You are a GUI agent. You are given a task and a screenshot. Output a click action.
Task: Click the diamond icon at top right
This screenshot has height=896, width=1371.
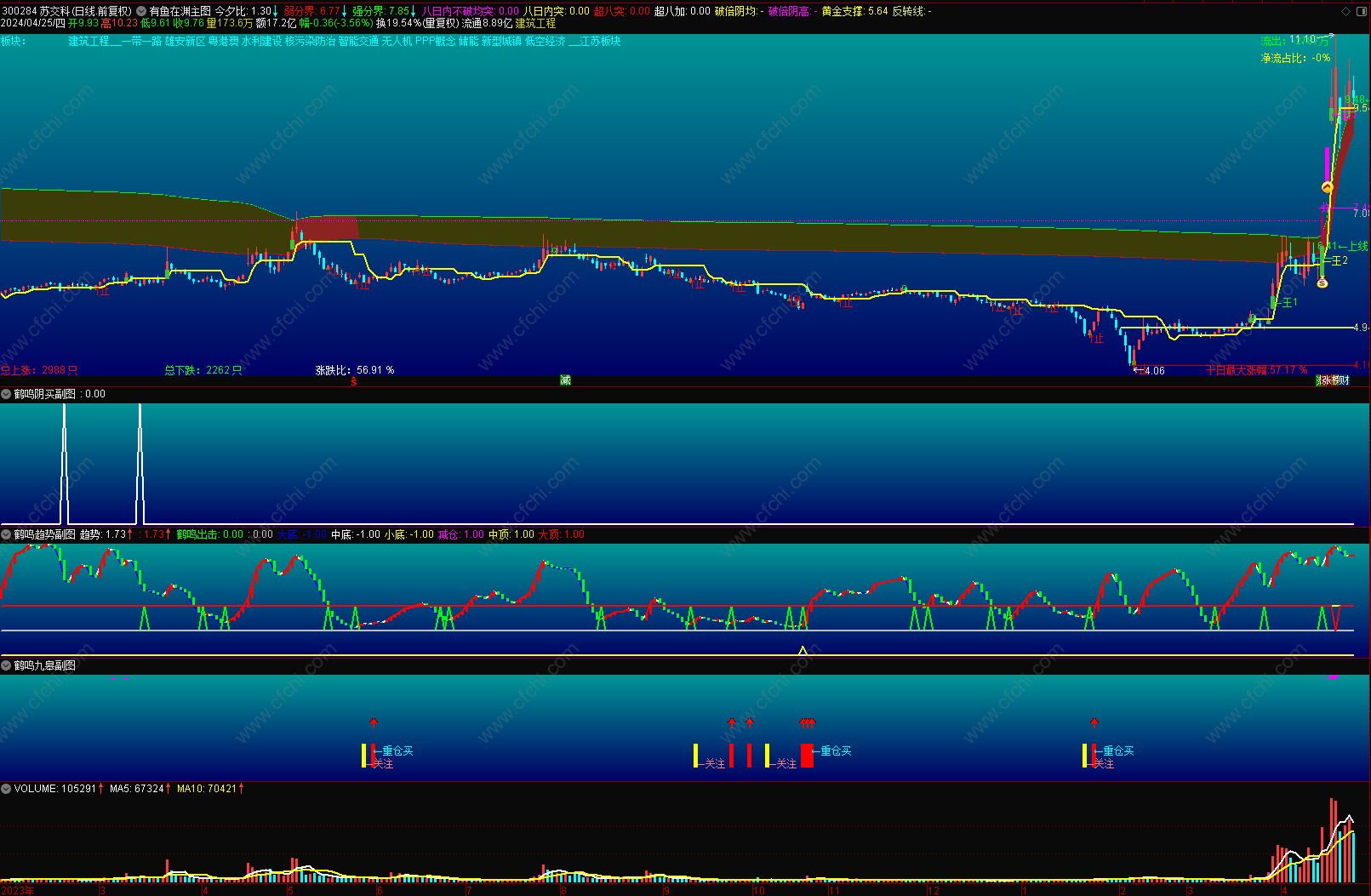1345,11
